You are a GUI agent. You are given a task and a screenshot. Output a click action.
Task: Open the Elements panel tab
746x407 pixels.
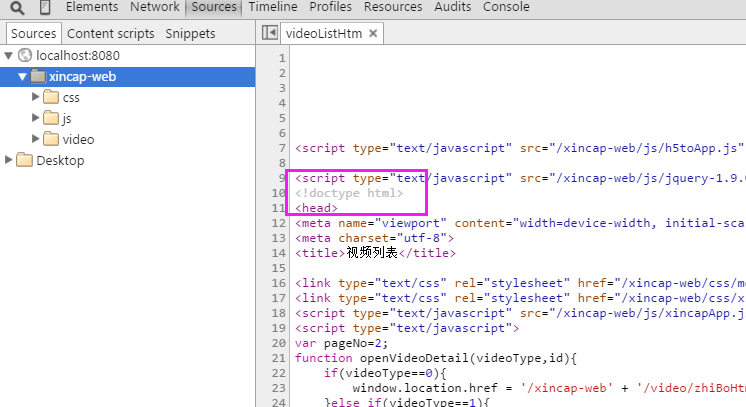tap(92, 7)
